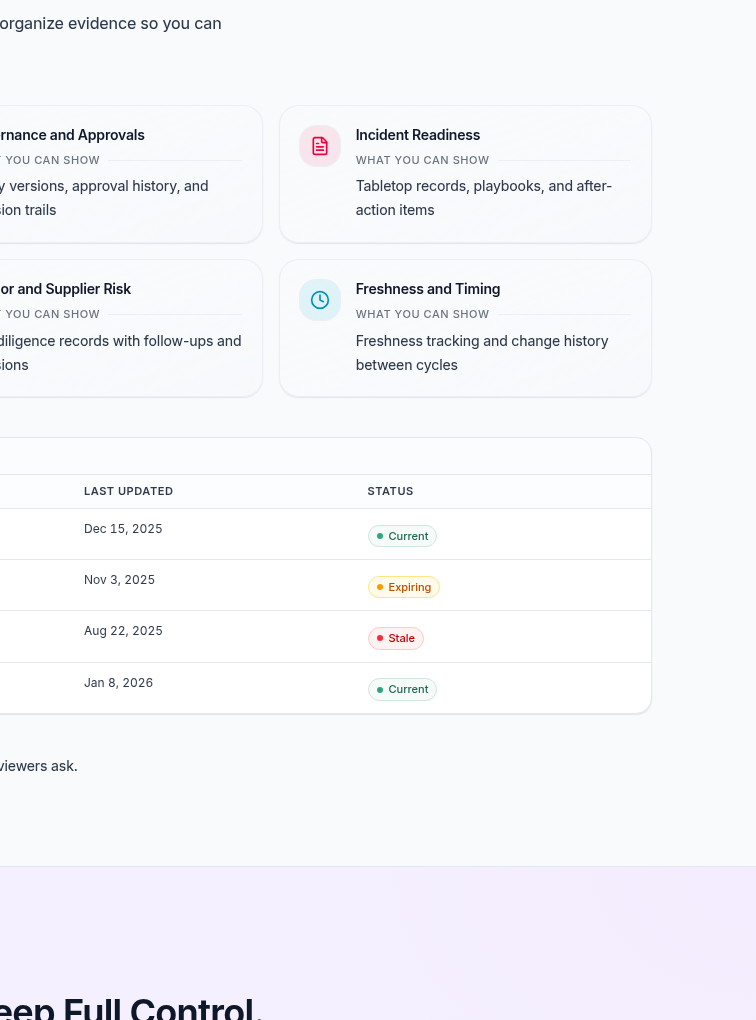
Task: Toggle the Stale status badge
Action: coord(396,638)
